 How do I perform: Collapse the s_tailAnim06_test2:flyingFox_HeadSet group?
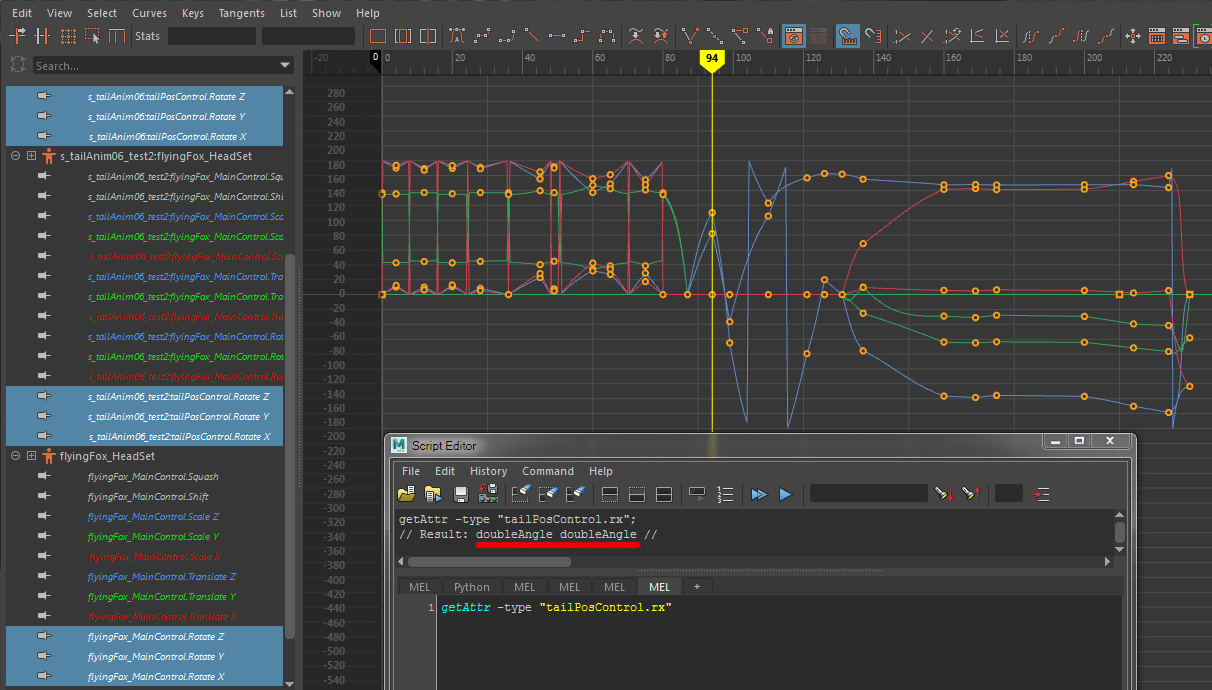[x=13, y=155]
